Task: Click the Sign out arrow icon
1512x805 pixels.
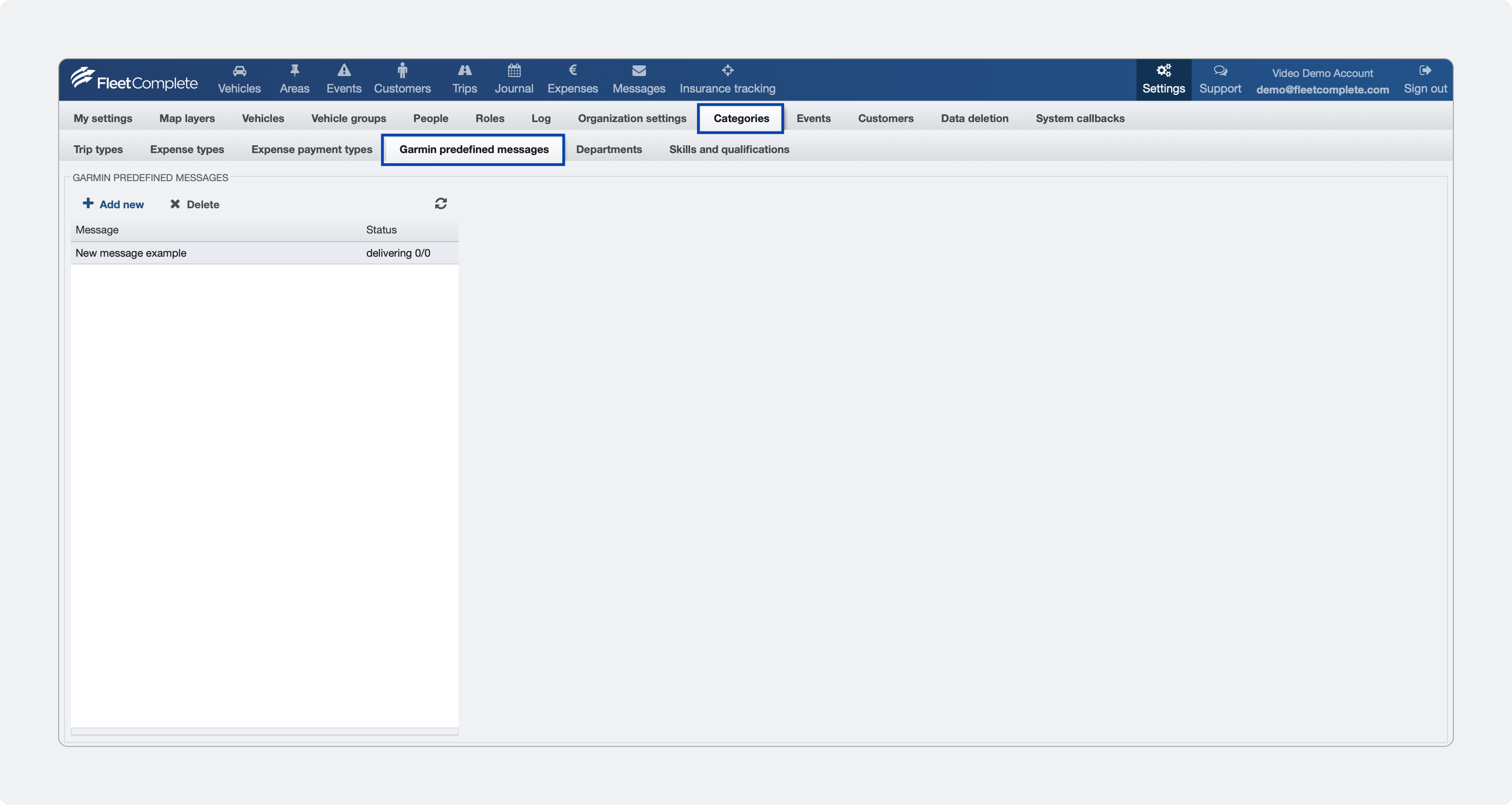Action: coord(1425,70)
